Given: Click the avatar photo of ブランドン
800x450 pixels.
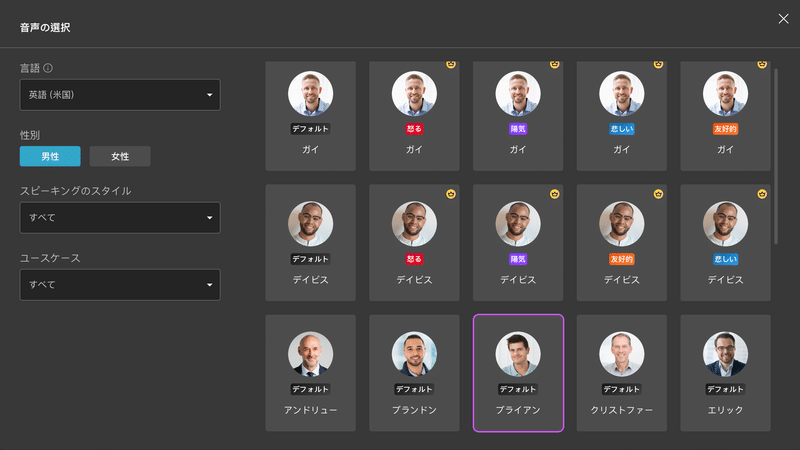Looking at the screenshot, I should pos(414,354).
